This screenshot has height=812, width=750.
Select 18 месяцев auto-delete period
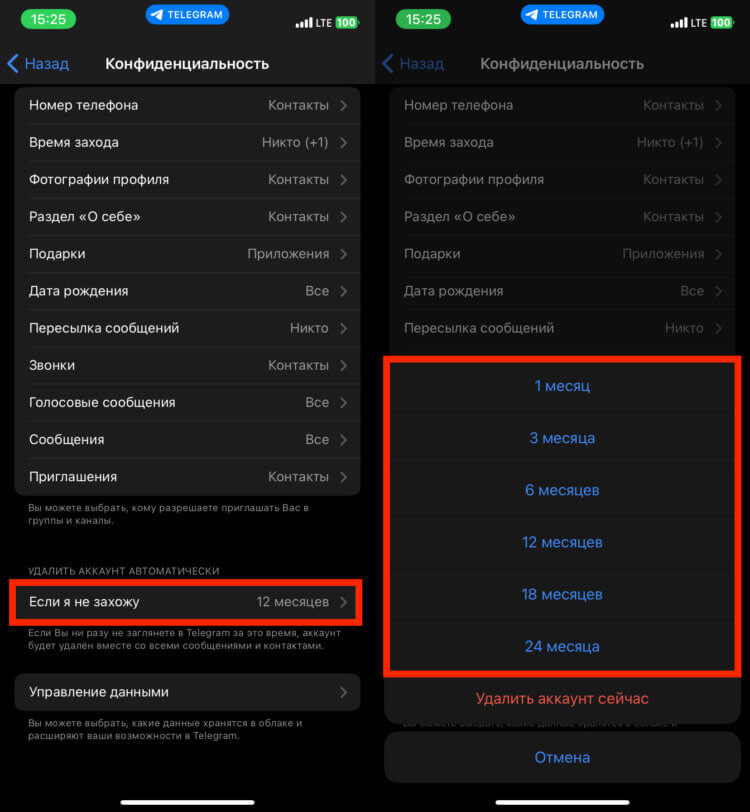[562, 594]
